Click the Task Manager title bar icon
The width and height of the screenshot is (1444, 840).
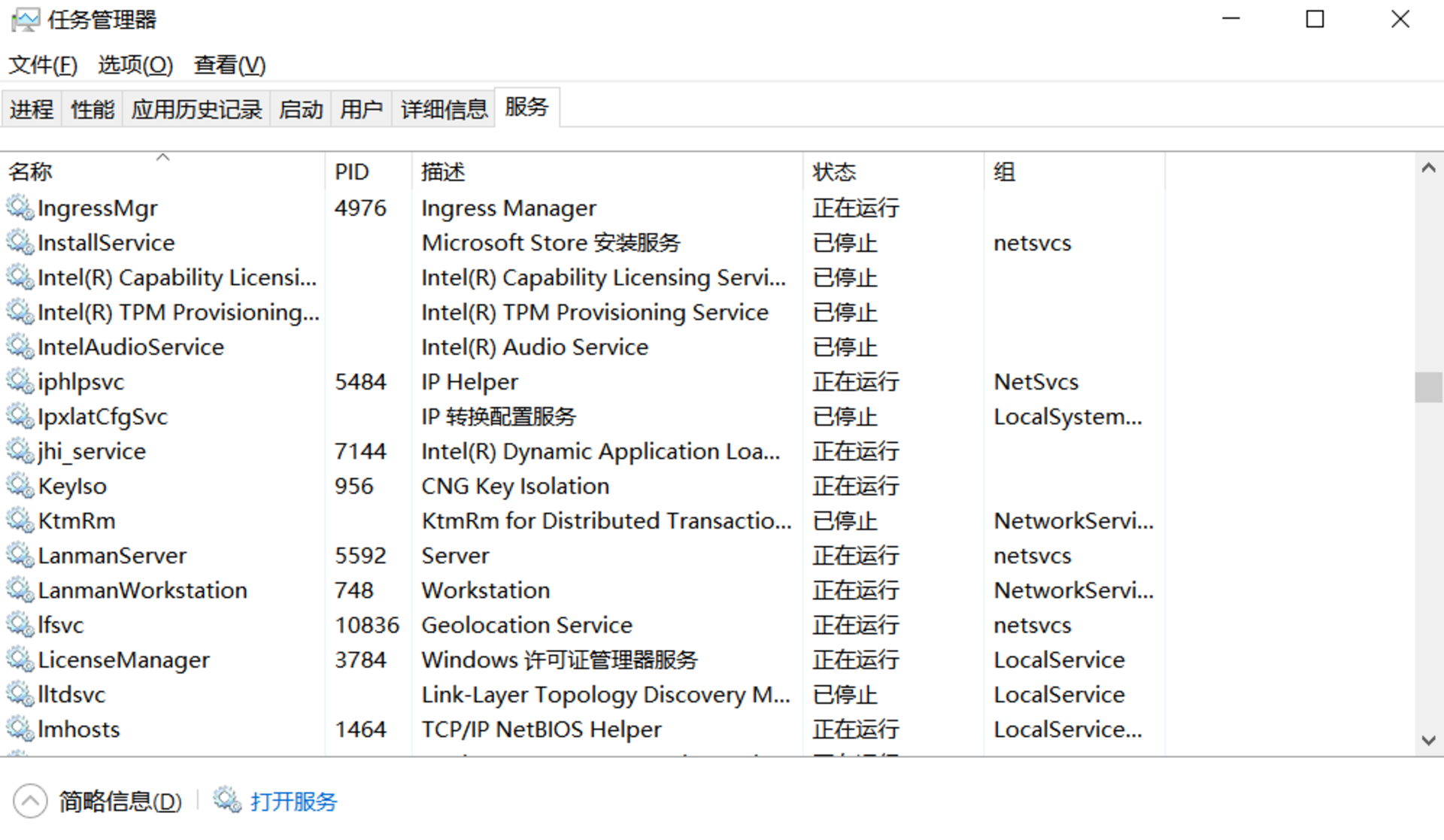pyautogui.click(x=26, y=20)
